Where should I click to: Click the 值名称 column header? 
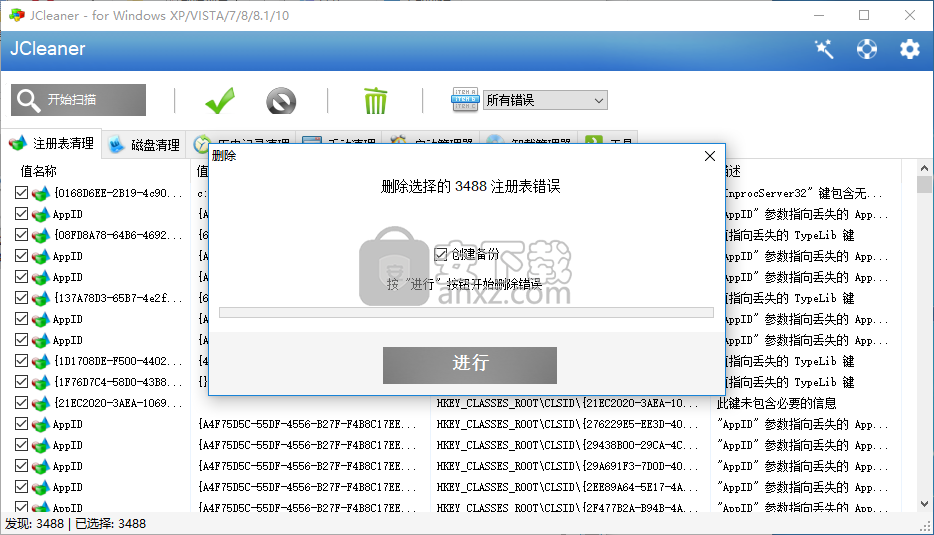[x=39, y=172]
